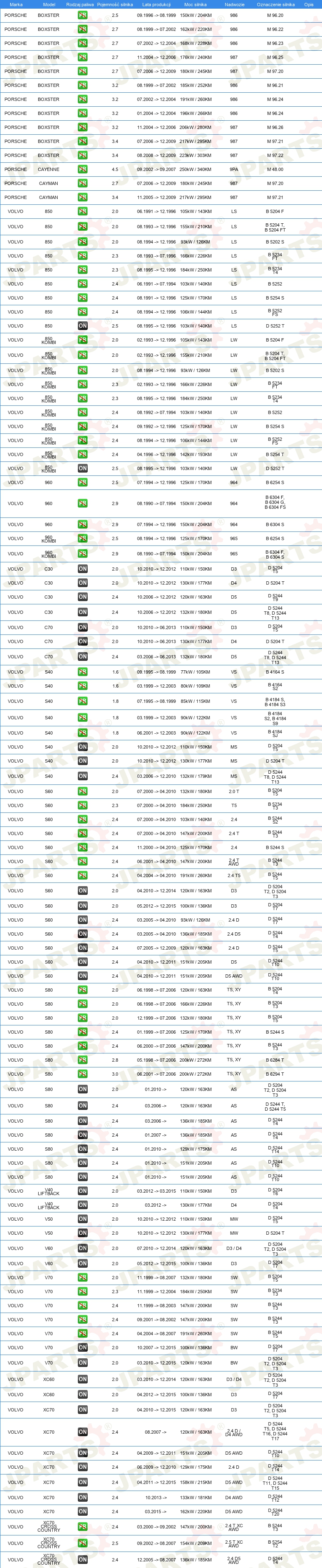Click petrol icon in S40 85kW 1.8 row
The height and width of the screenshot is (1568, 322).
(x=82, y=701)
